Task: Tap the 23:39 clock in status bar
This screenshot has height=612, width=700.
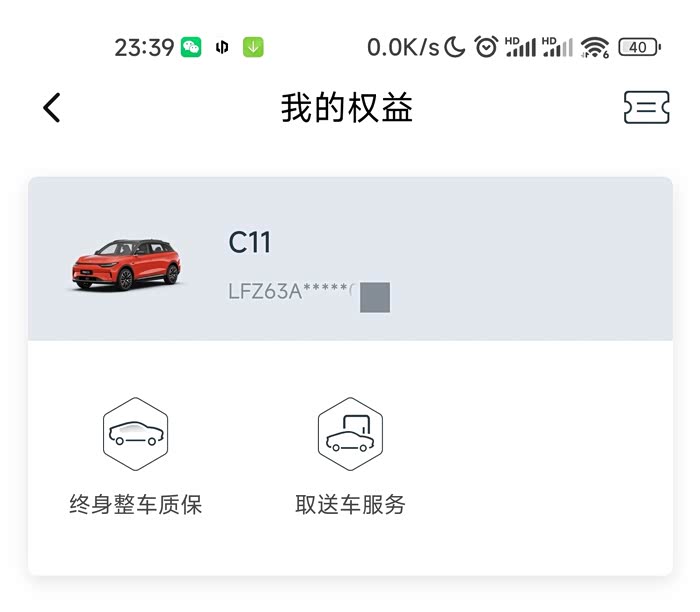Action: point(144,47)
